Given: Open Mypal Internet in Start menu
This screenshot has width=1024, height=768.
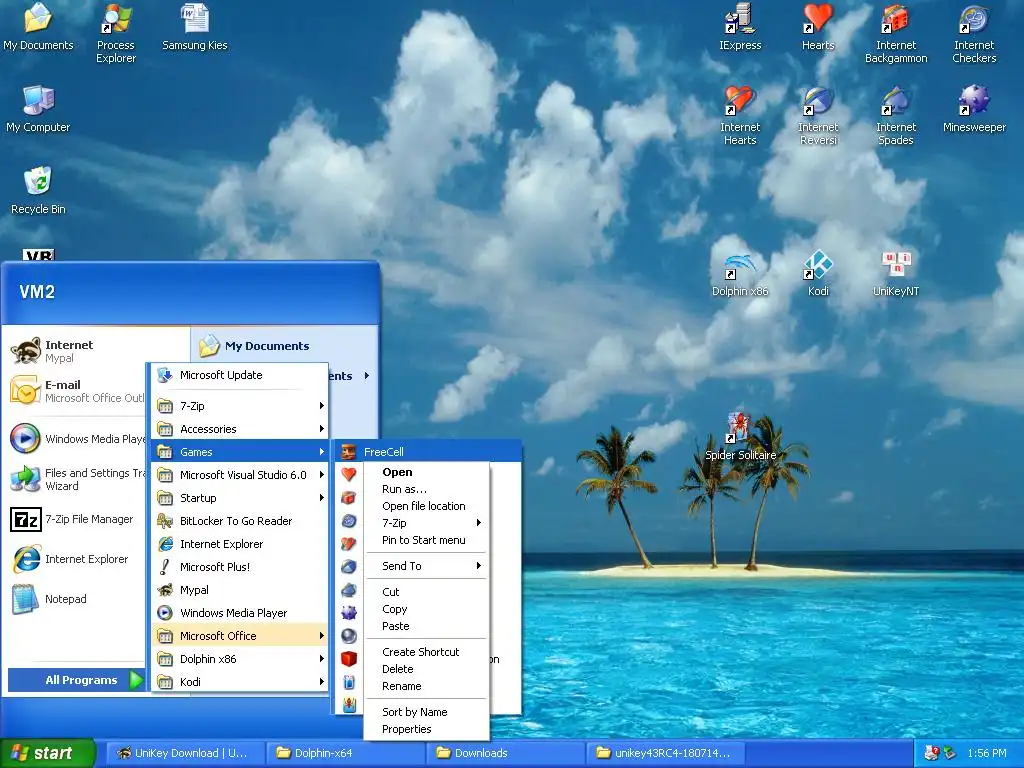Looking at the screenshot, I should 77,351.
